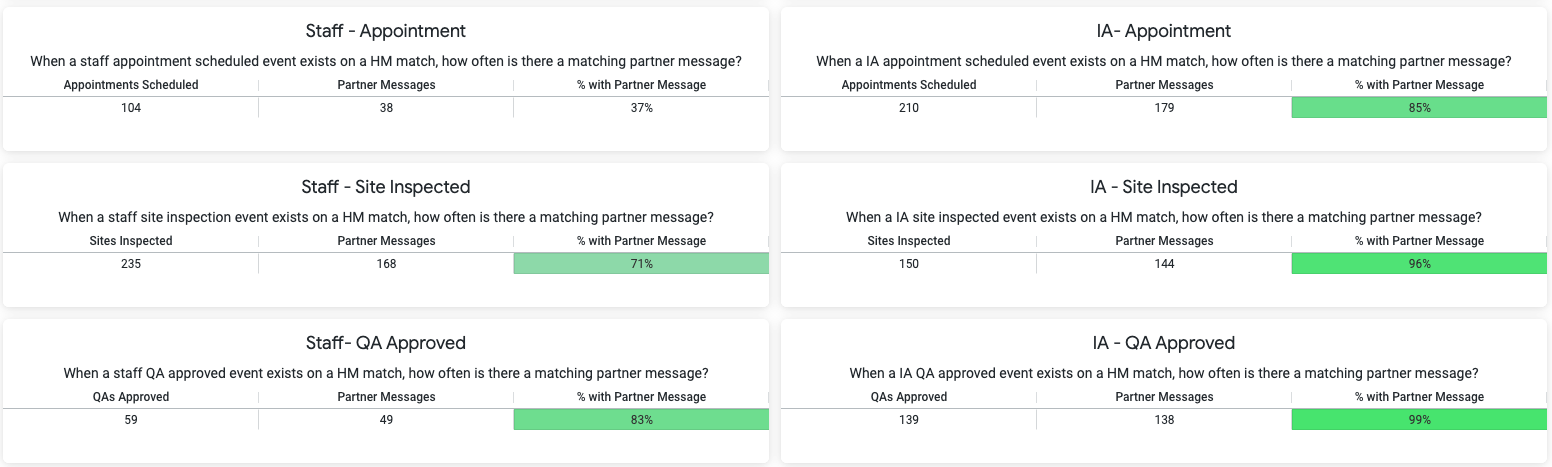Select the 37% cell in Staff - Appointment
The height and width of the screenshot is (467, 1552).
(641, 108)
